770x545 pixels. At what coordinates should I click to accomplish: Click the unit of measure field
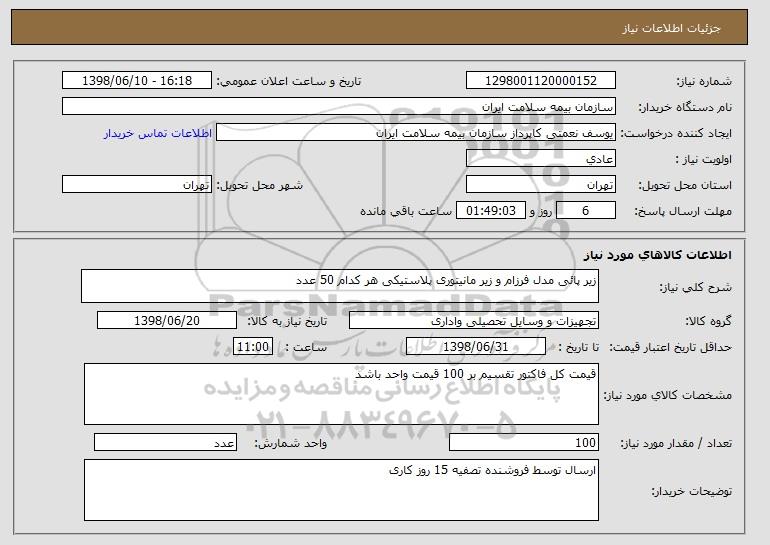pyautogui.click(x=165, y=442)
